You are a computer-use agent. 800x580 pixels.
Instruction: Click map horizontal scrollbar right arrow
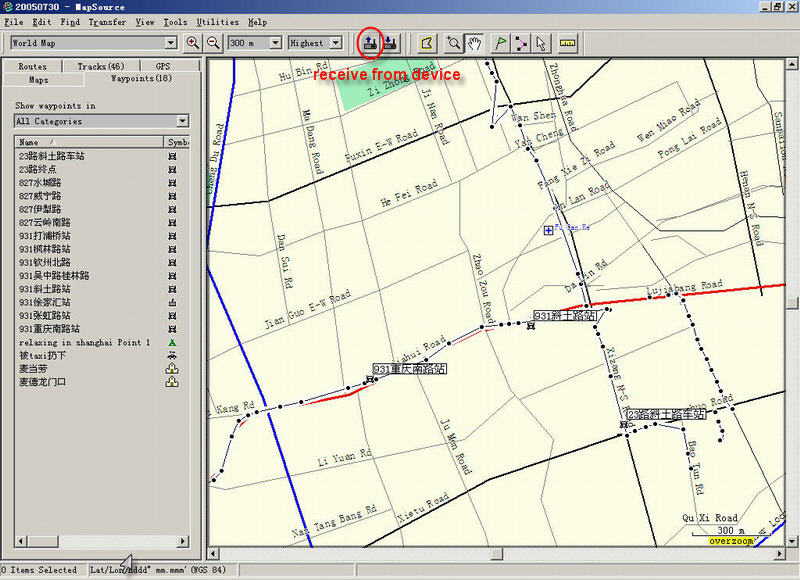click(779, 553)
